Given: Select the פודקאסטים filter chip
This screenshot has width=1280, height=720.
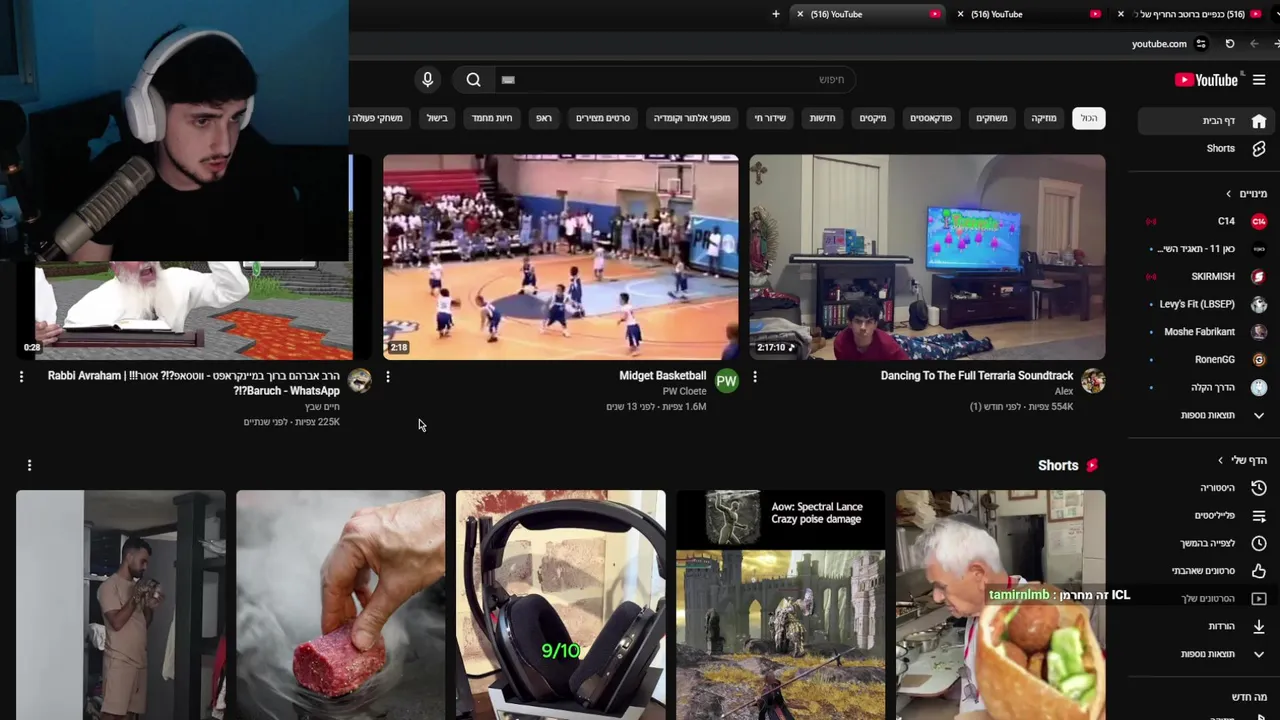Looking at the screenshot, I should coord(931,118).
